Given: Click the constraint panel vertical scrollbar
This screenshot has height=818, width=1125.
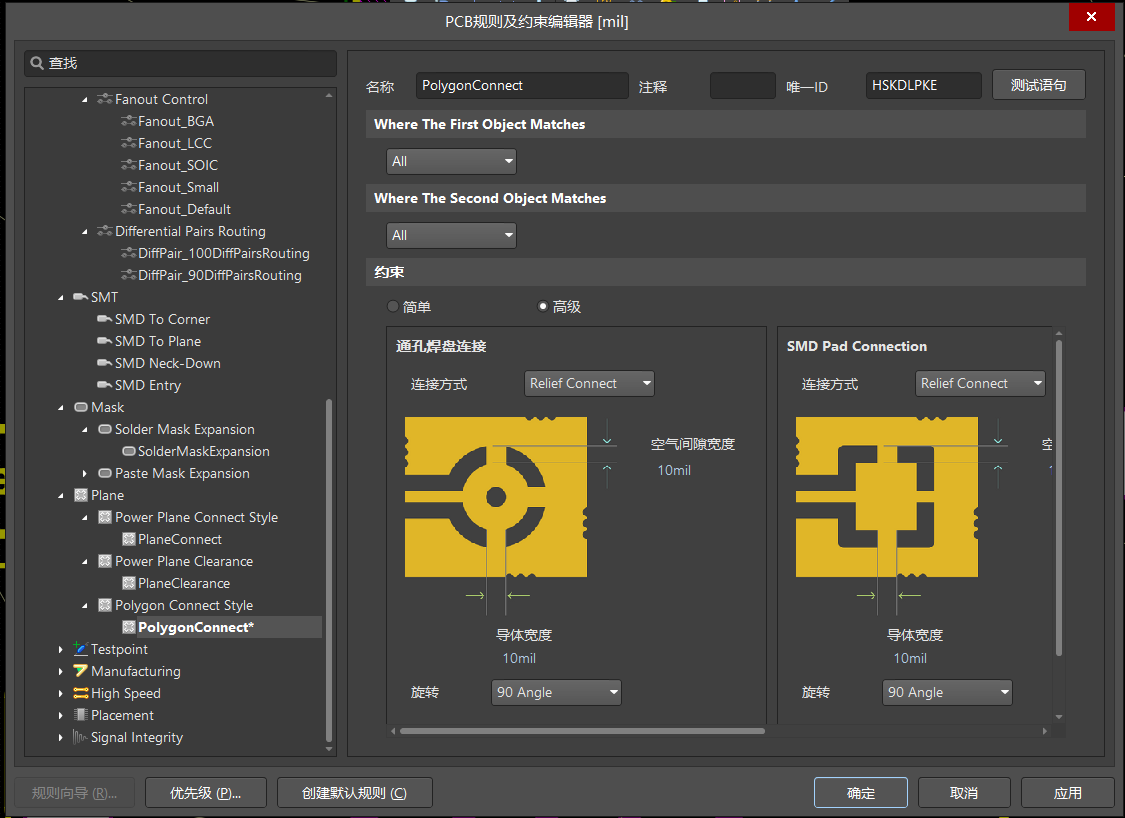Looking at the screenshot, I should (1058, 497).
